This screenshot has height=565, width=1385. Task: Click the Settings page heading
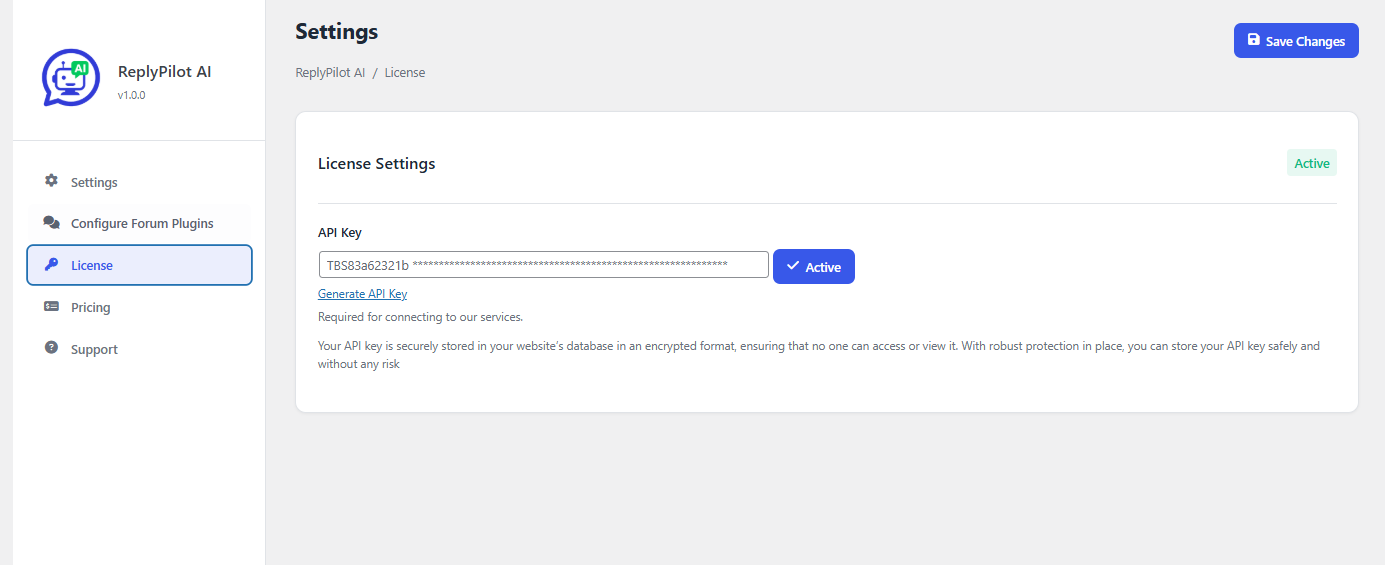(x=336, y=31)
